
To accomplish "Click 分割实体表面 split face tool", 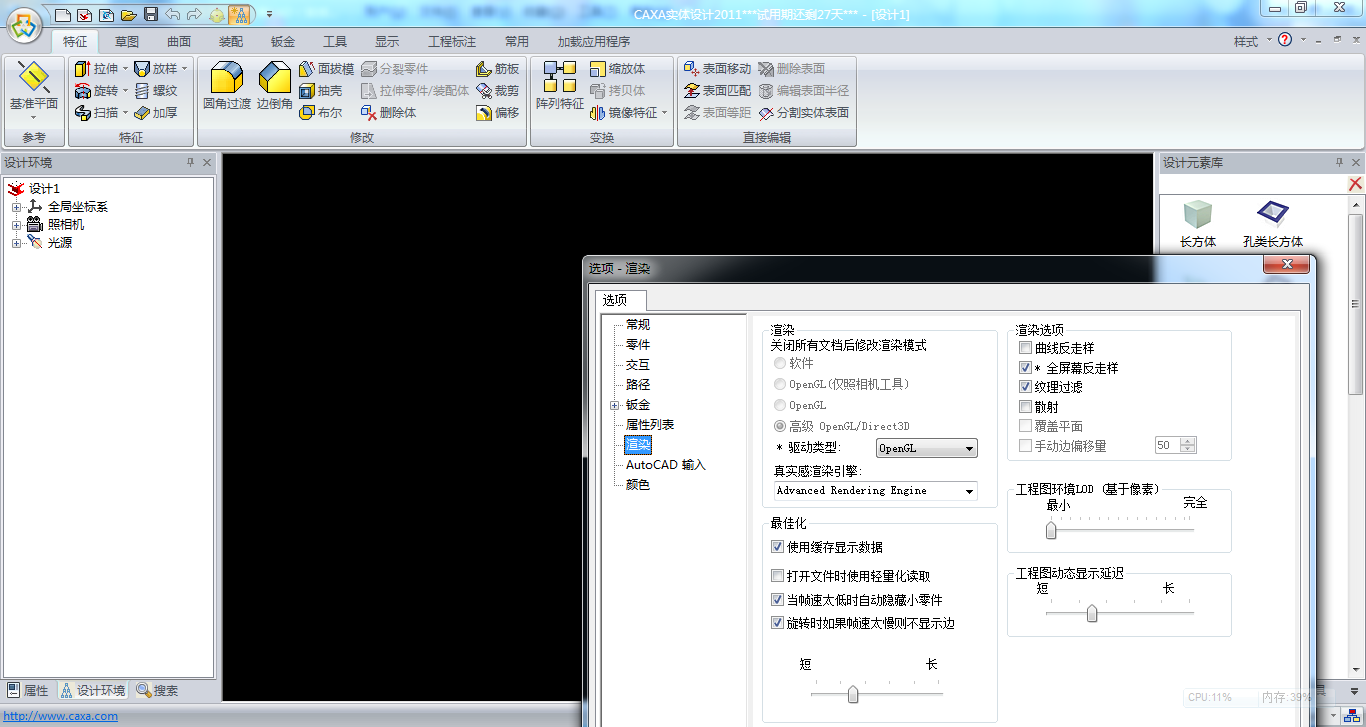I will pos(804,113).
